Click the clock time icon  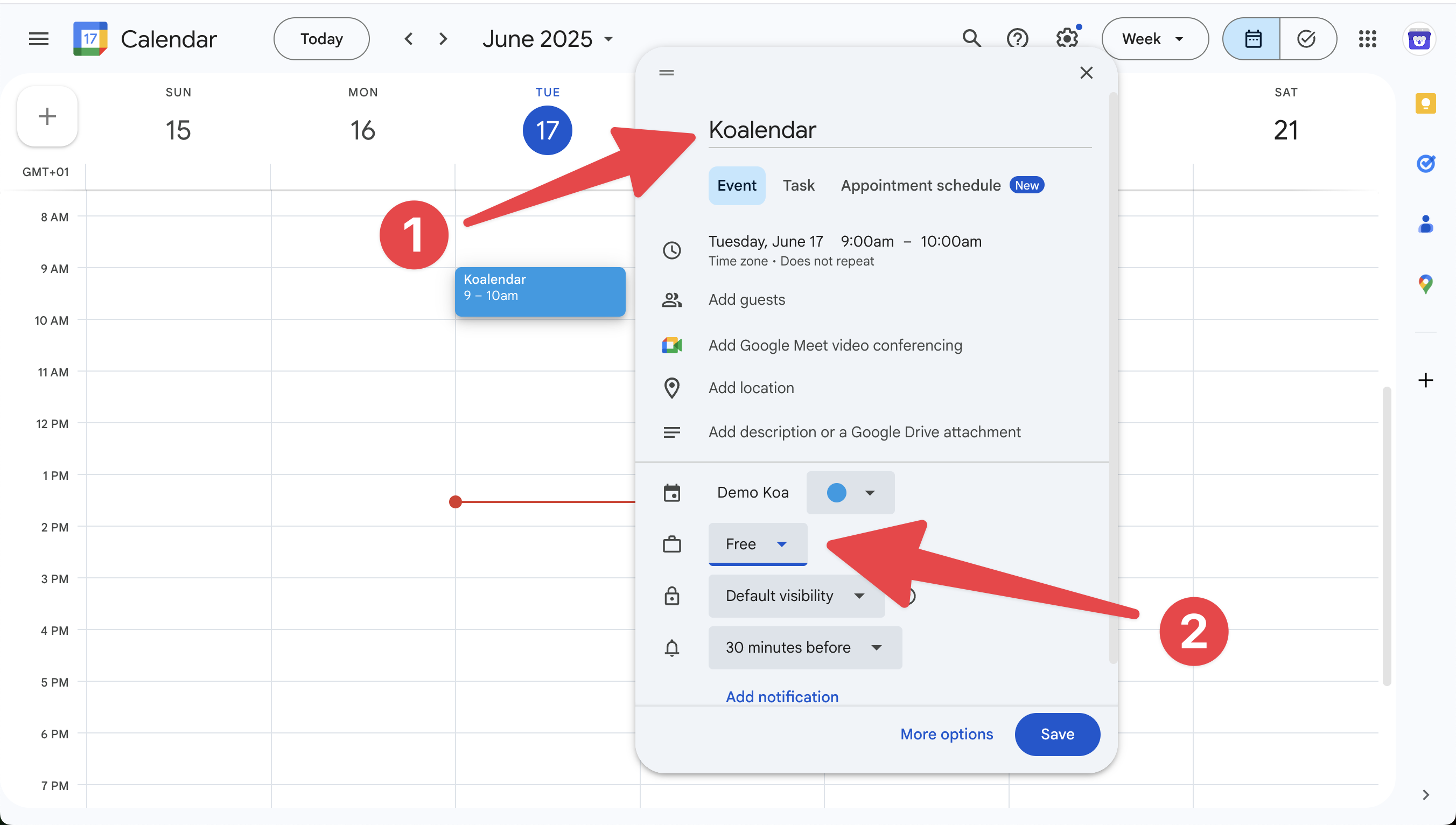(x=672, y=250)
